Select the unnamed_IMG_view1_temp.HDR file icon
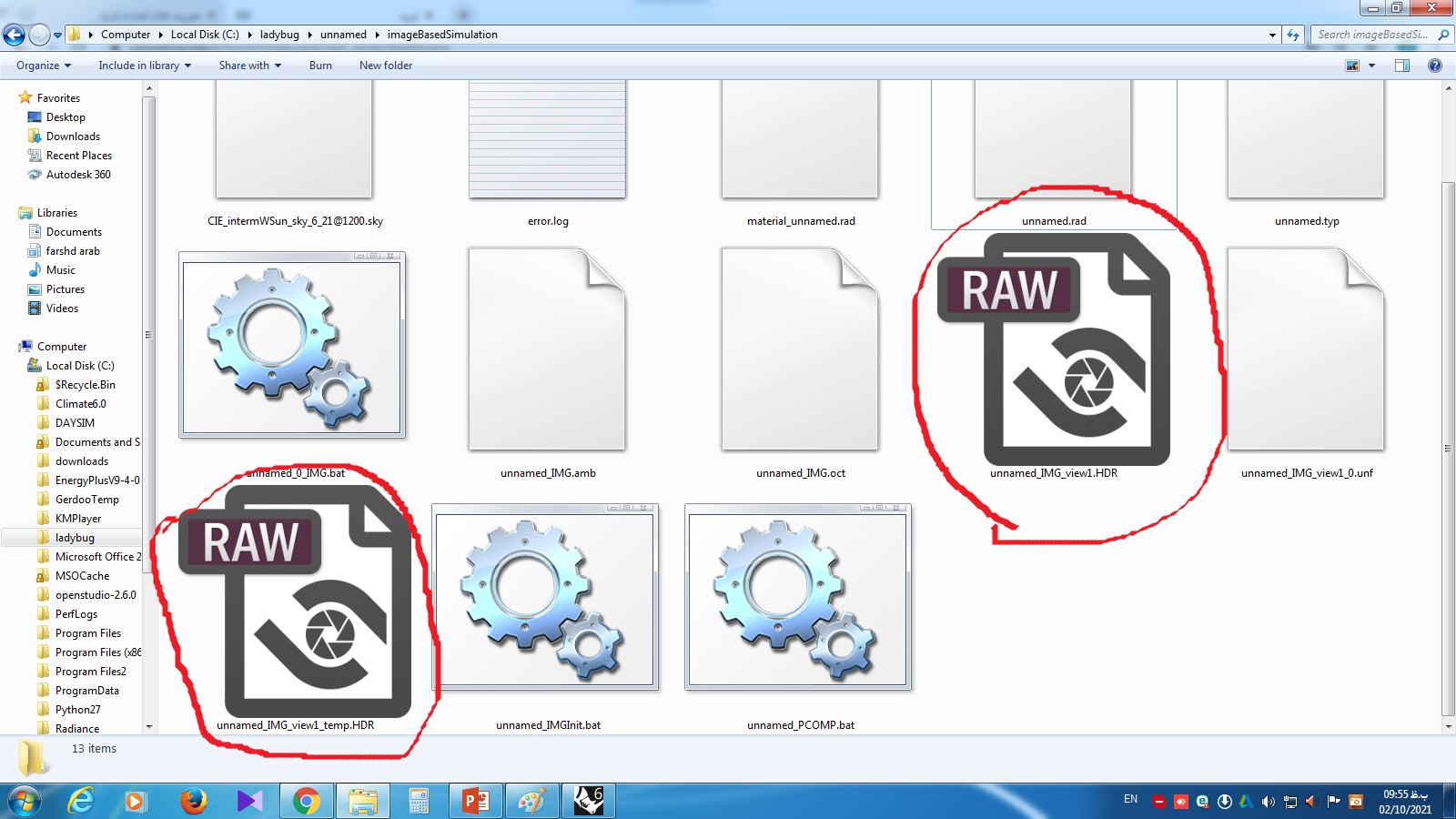1456x819 pixels. pos(295,602)
